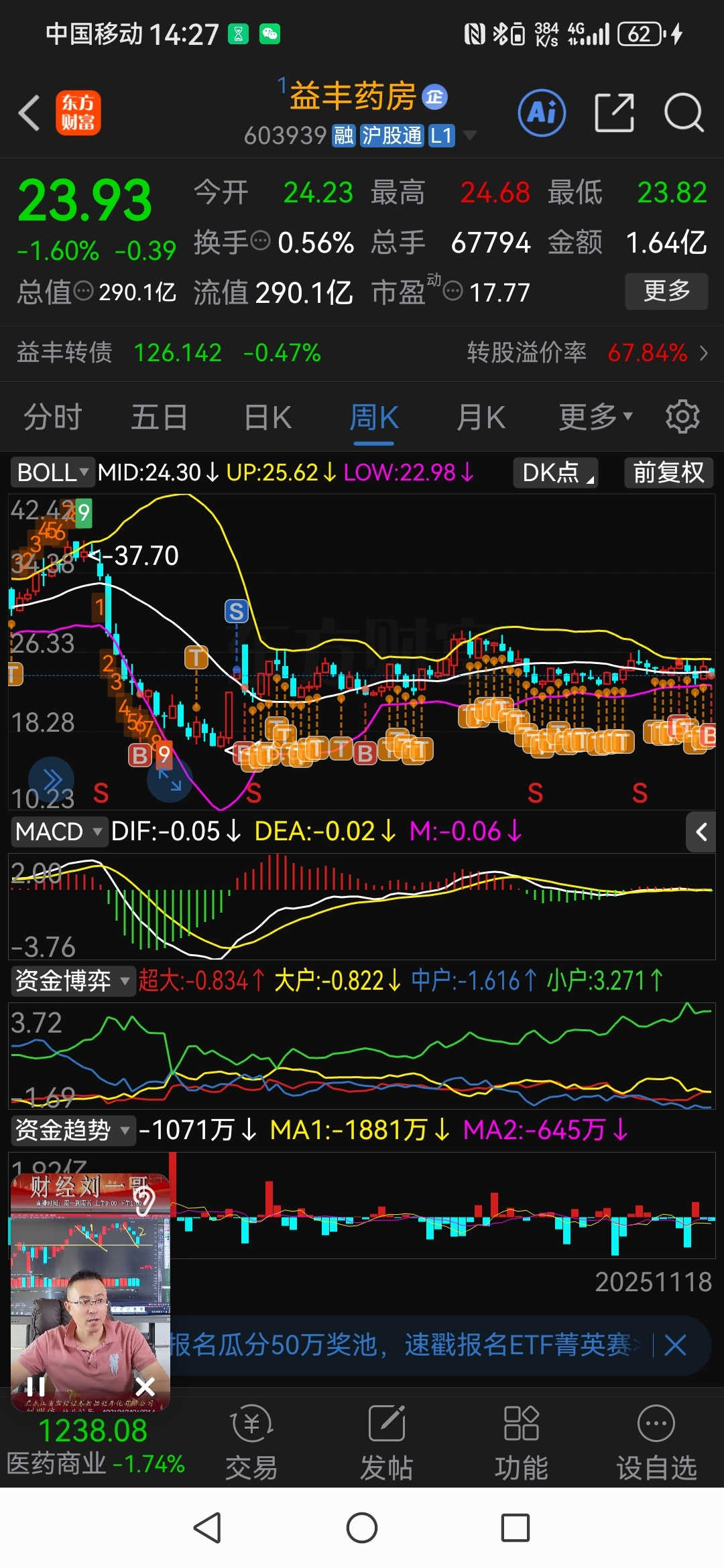Viewport: 724px width, 1568px height.
Task: Pause the floating live video
Action: [35, 1386]
